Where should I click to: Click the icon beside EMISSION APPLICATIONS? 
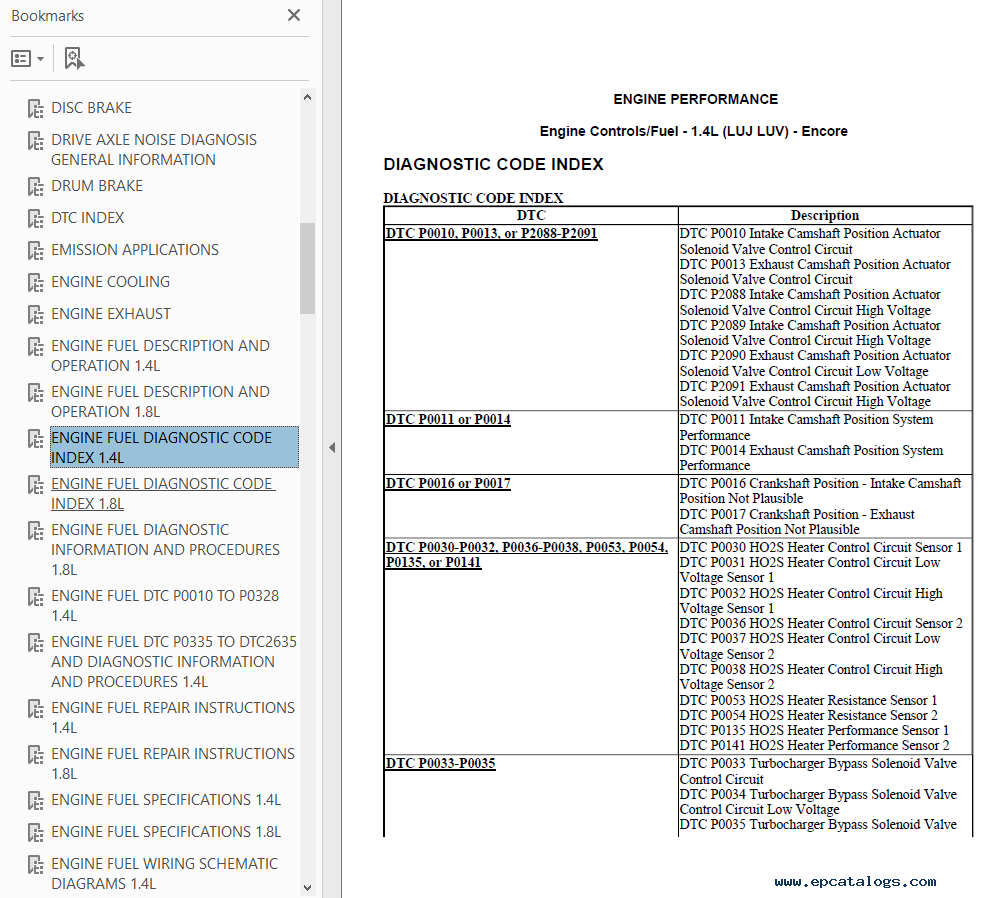click(x=35, y=250)
